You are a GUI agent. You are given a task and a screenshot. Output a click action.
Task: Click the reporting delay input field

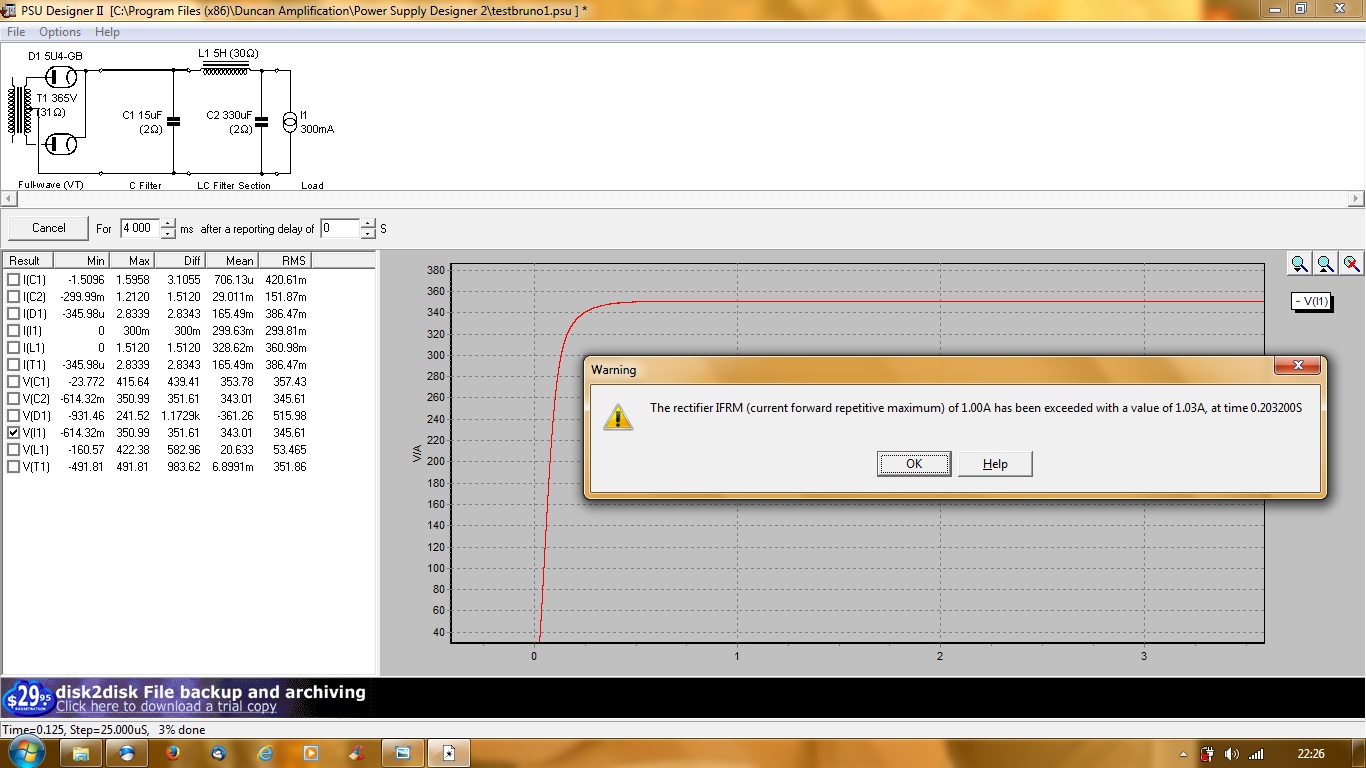(x=340, y=228)
